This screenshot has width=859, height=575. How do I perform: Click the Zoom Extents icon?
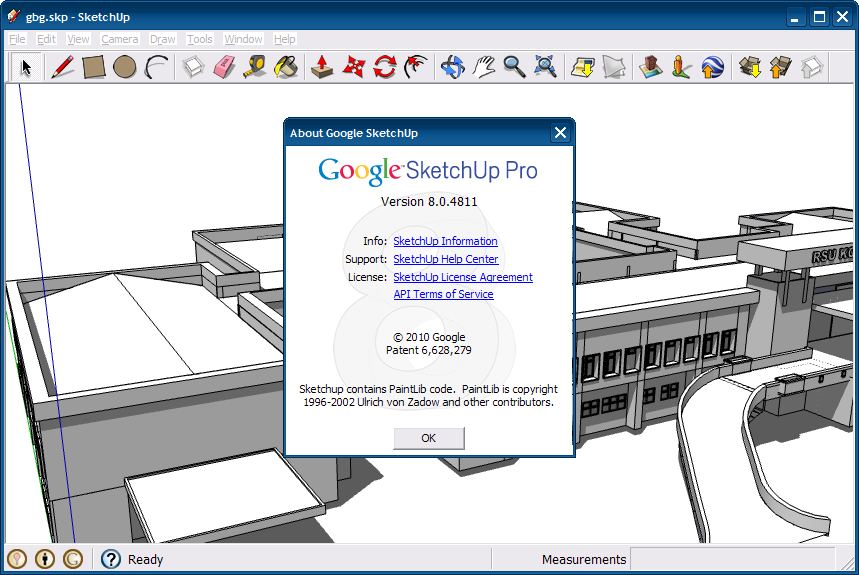pos(546,67)
